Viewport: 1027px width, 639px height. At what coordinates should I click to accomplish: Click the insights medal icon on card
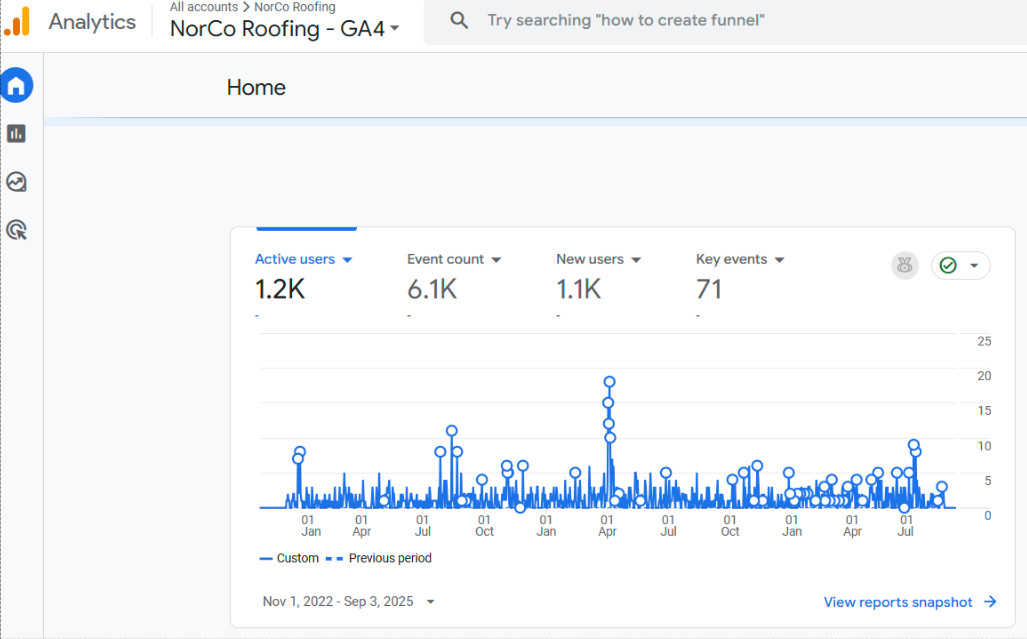coord(905,265)
